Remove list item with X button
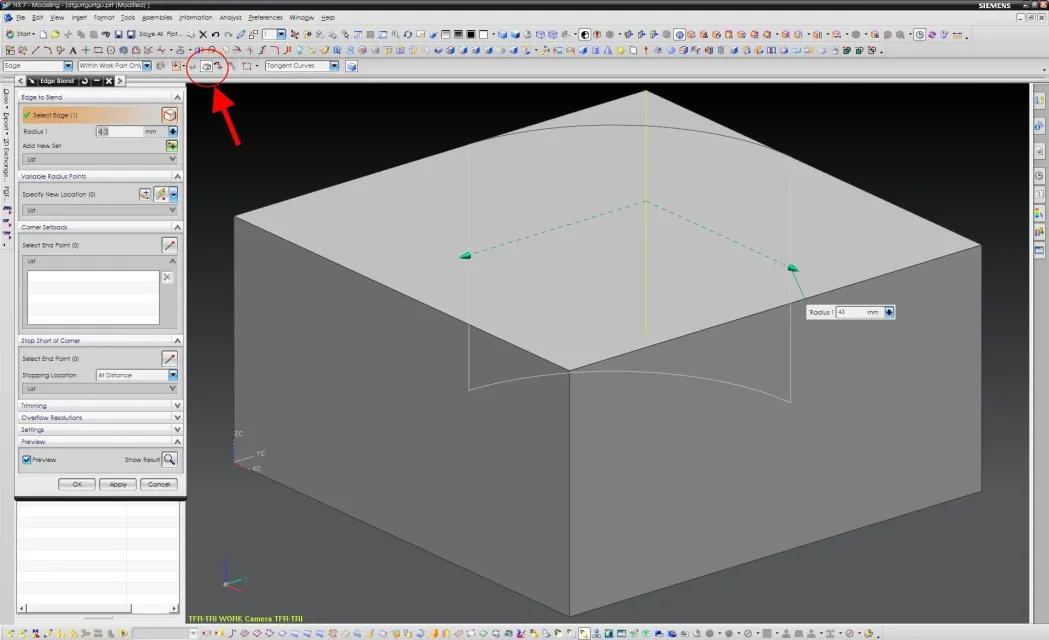1049x640 pixels. (168, 277)
